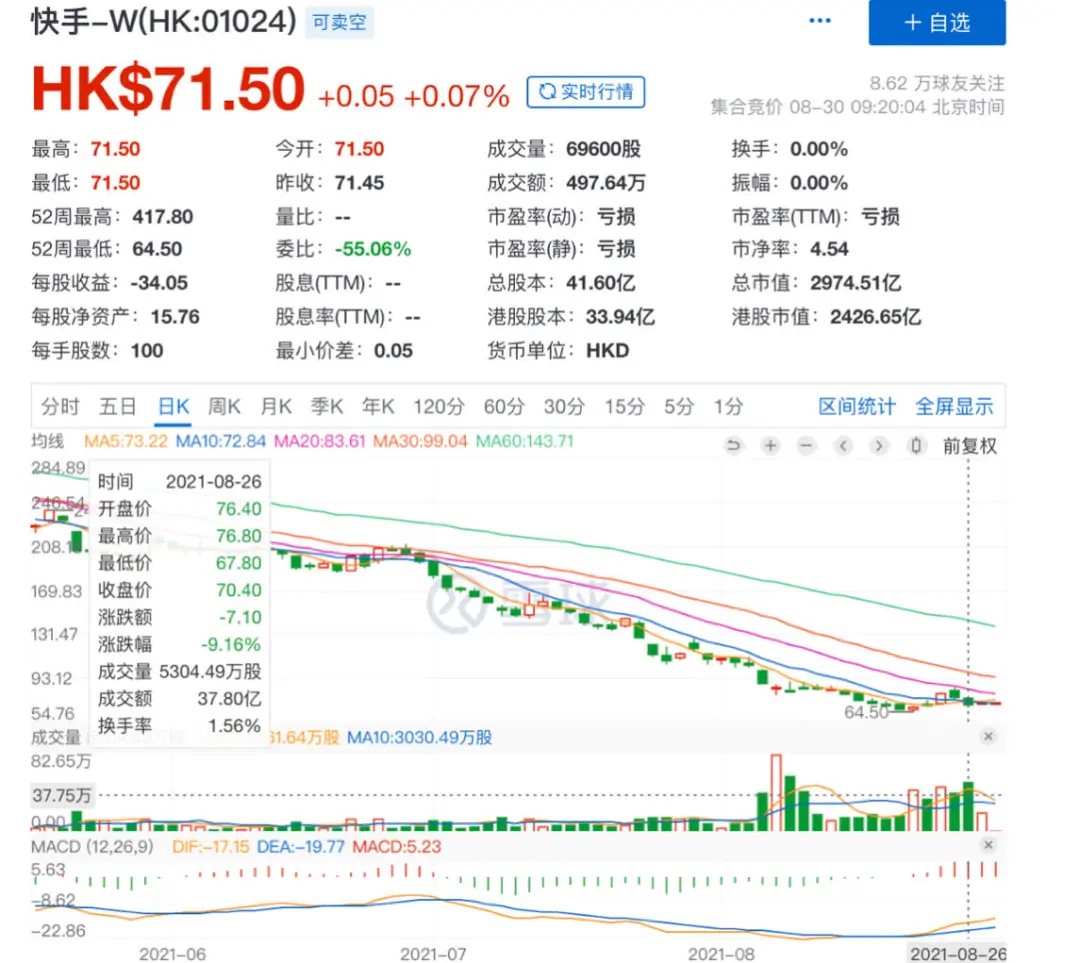Select the 周K weekly chart tab
This screenshot has height=963, width=1080.
point(224,406)
